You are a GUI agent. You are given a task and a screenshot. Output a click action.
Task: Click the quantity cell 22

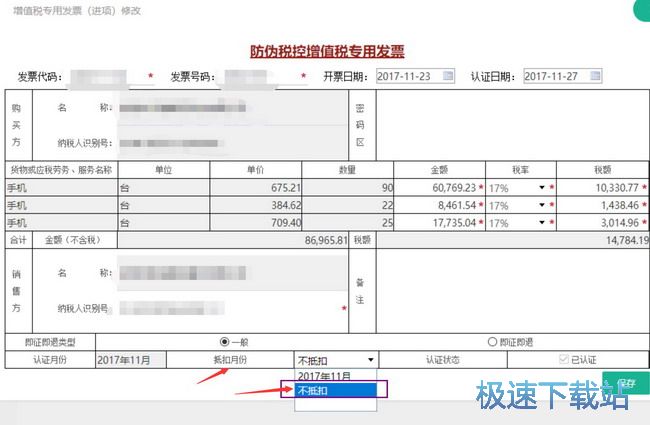coord(348,205)
